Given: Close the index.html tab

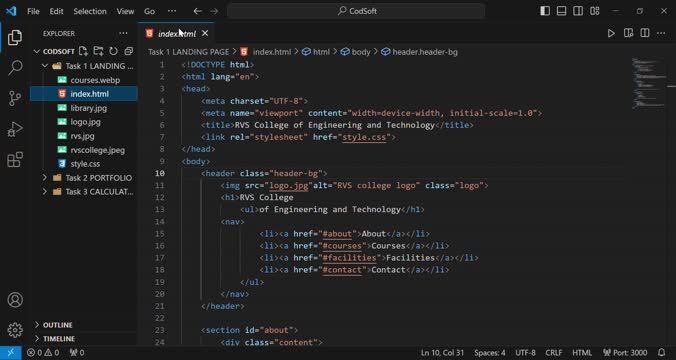Looking at the screenshot, I should pos(205,33).
